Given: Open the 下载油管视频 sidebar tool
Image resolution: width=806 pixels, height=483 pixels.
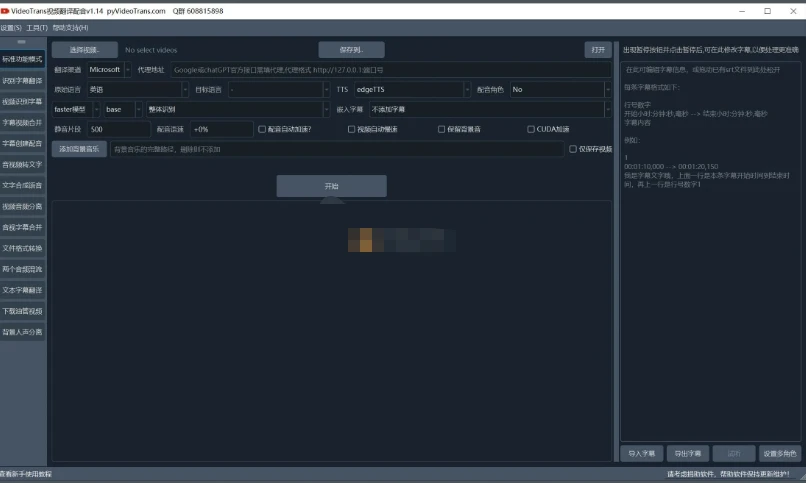Looking at the screenshot, I should click(22, 311).
